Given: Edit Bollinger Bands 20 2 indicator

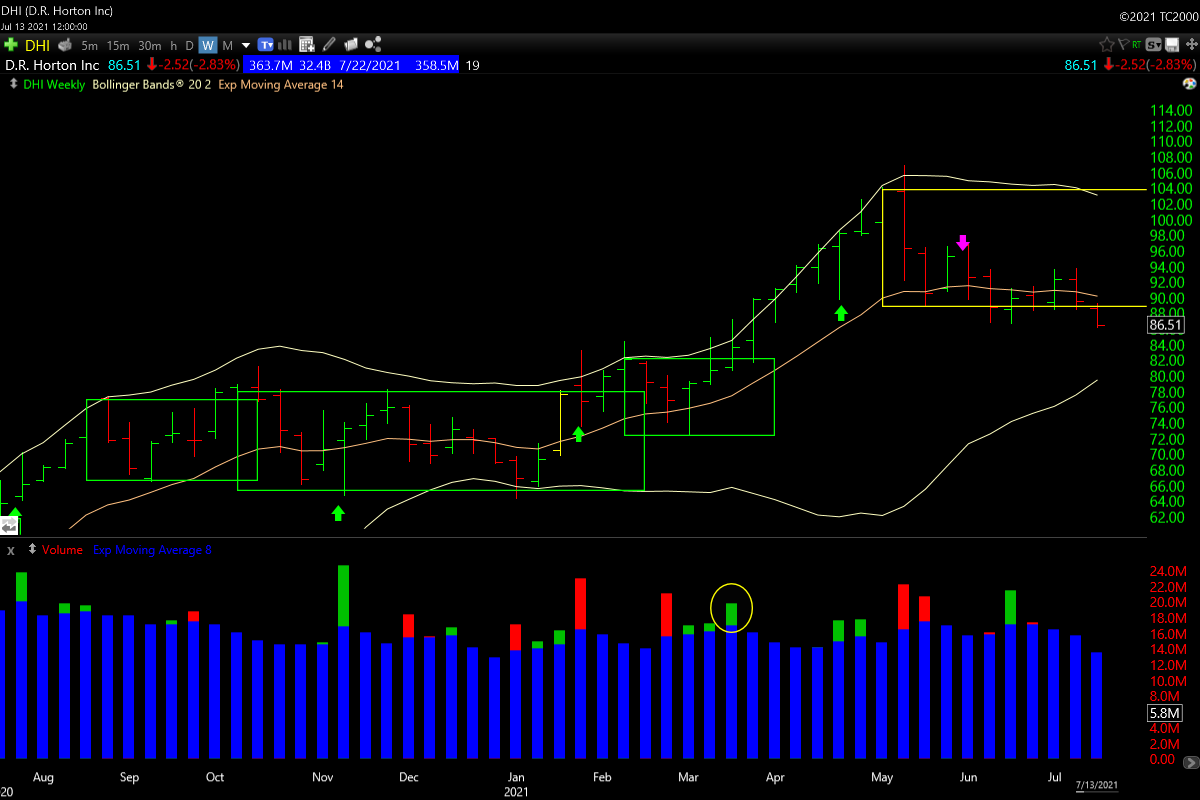Looking at the screenshot, I should point(151,85).
